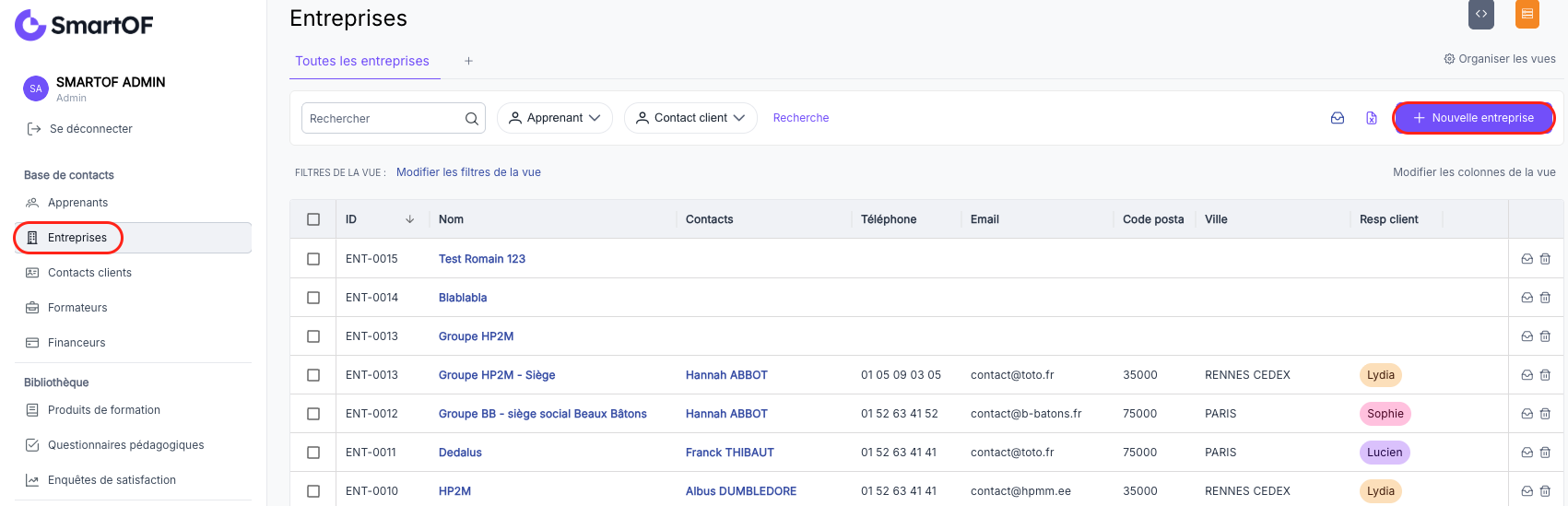Tick the select-all checkbox in table header
This screenshot has width=1568, height=506.
313,219
